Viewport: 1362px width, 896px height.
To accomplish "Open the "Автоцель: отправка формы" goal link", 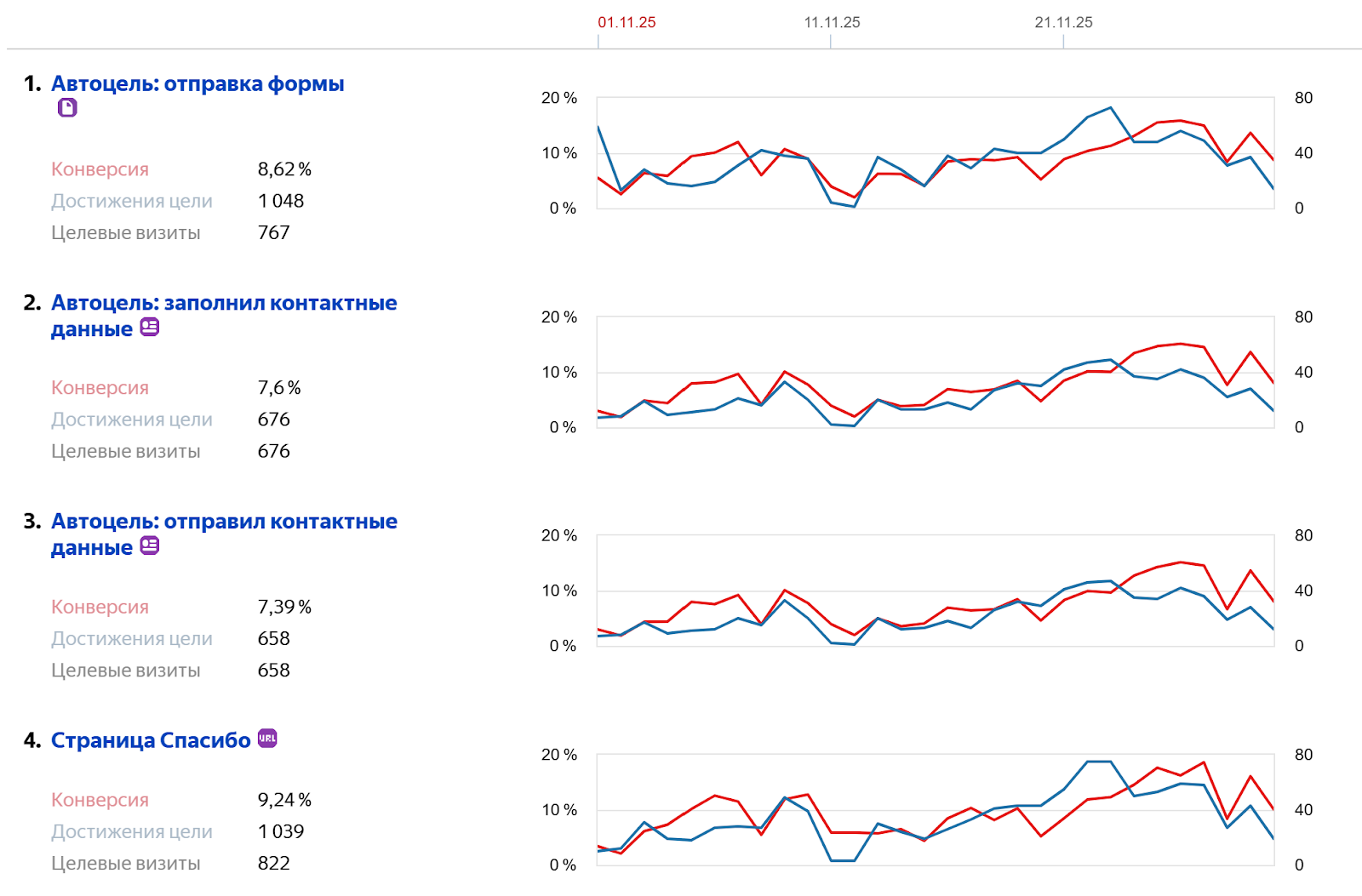I will pos(197,83).
